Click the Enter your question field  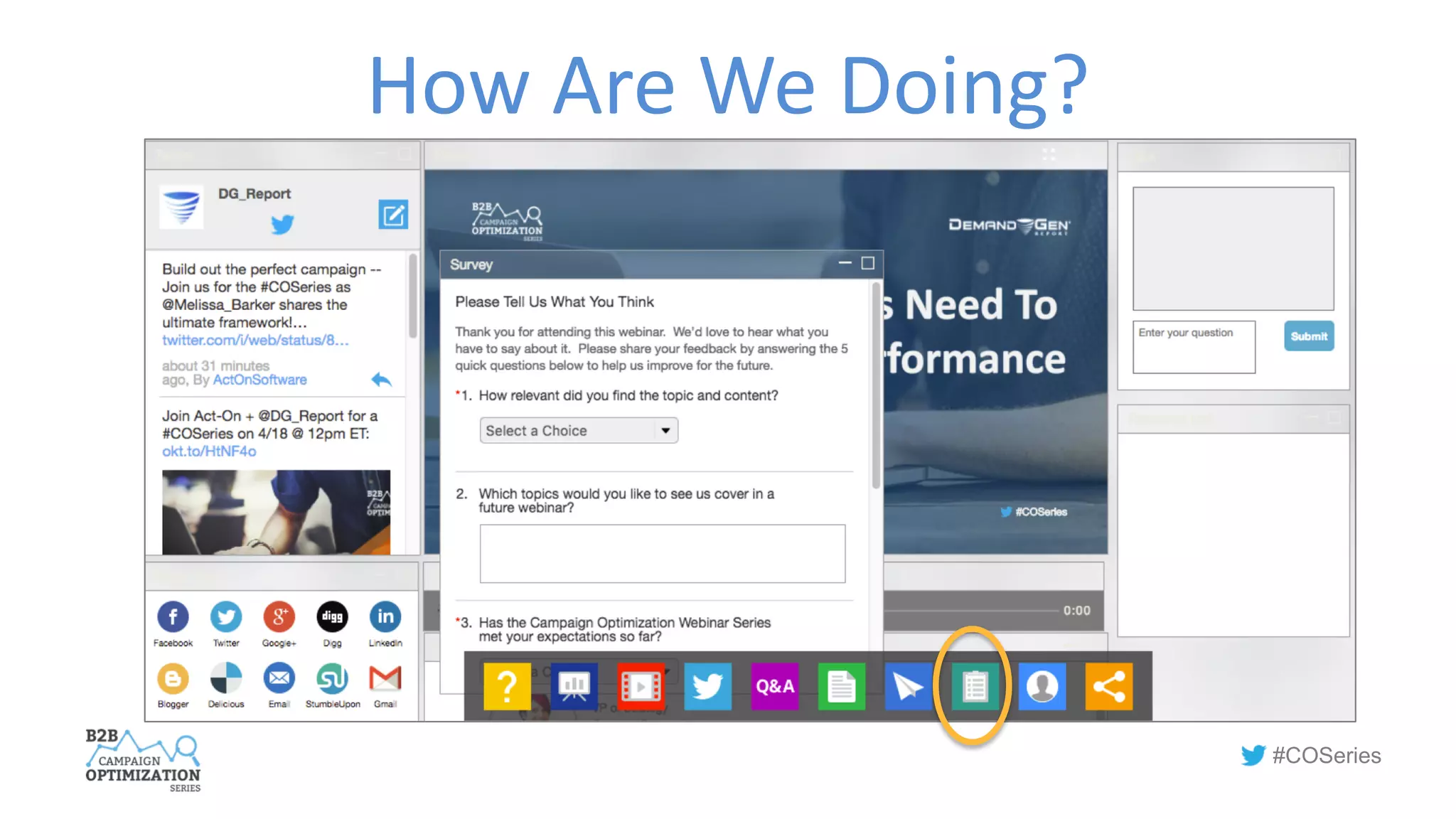pyautogui.click(x=1194, y=347)
